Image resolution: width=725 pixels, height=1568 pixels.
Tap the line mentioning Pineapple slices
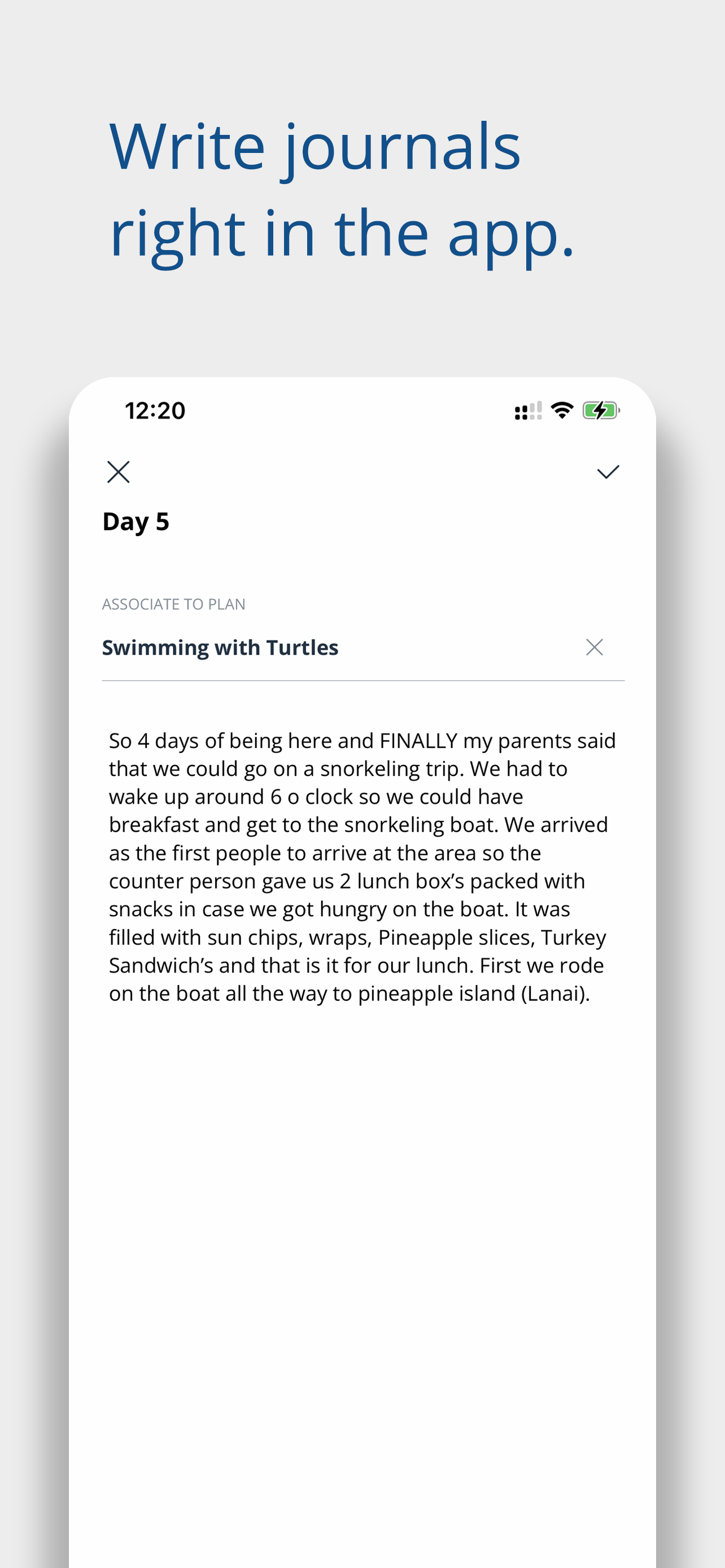357,938
